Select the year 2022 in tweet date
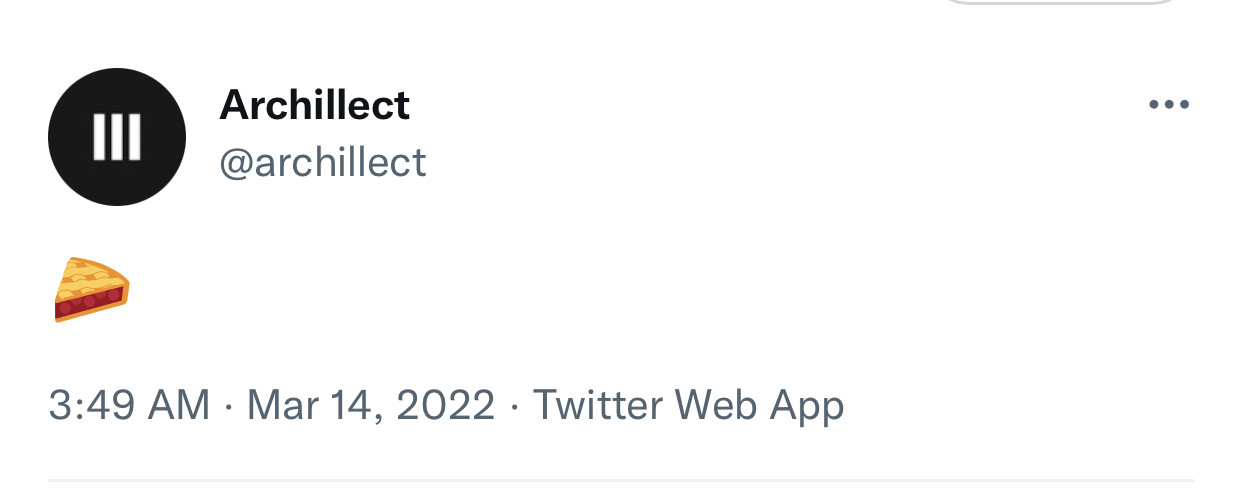The height and width of the screenshot is (504, 1242). [446, 406]
